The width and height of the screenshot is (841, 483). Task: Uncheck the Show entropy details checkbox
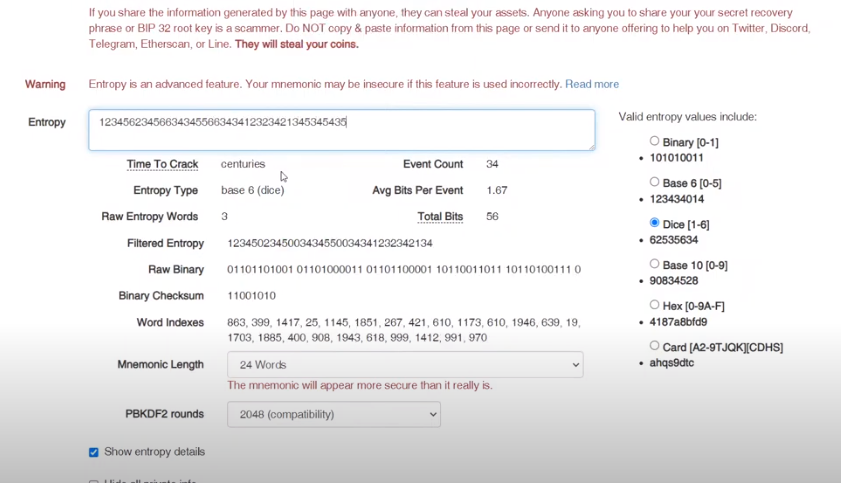click(x=94, y=452)
